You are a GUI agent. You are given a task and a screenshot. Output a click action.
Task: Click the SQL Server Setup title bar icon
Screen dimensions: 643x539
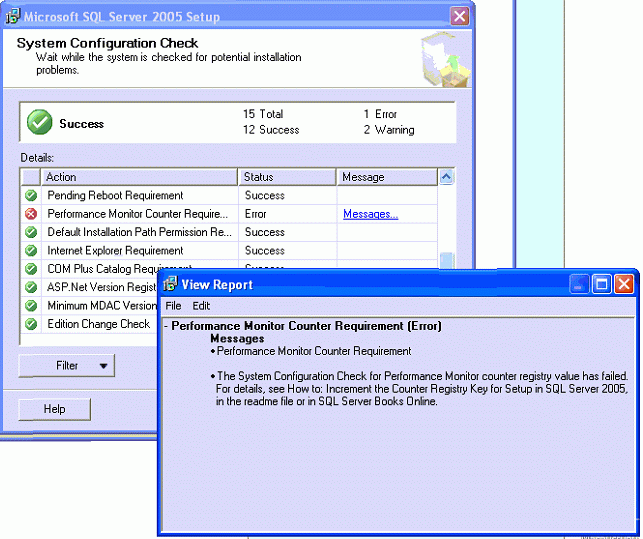click(11, 17)
